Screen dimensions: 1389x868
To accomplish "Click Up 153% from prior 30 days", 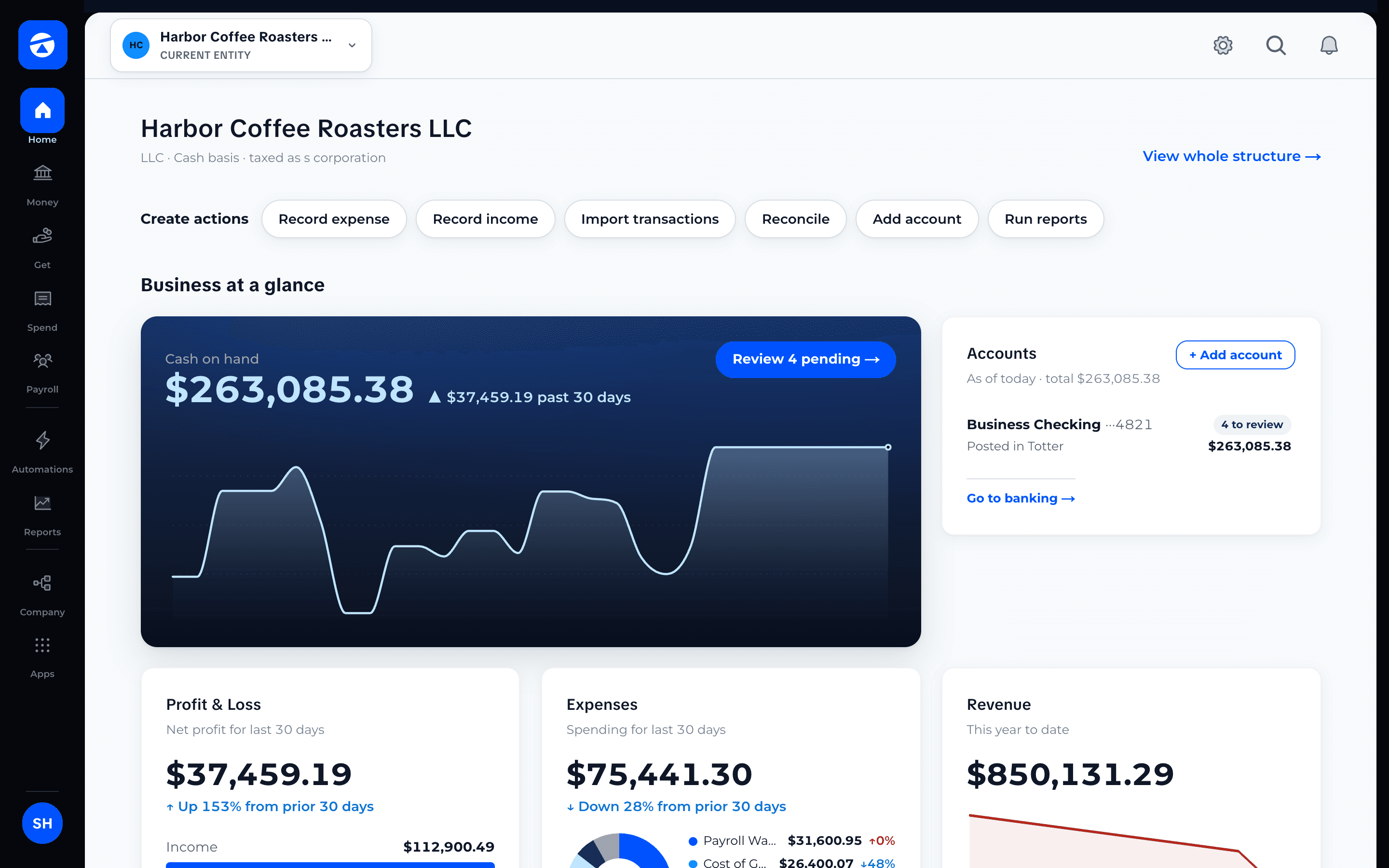I will click(x=270, y=807).
